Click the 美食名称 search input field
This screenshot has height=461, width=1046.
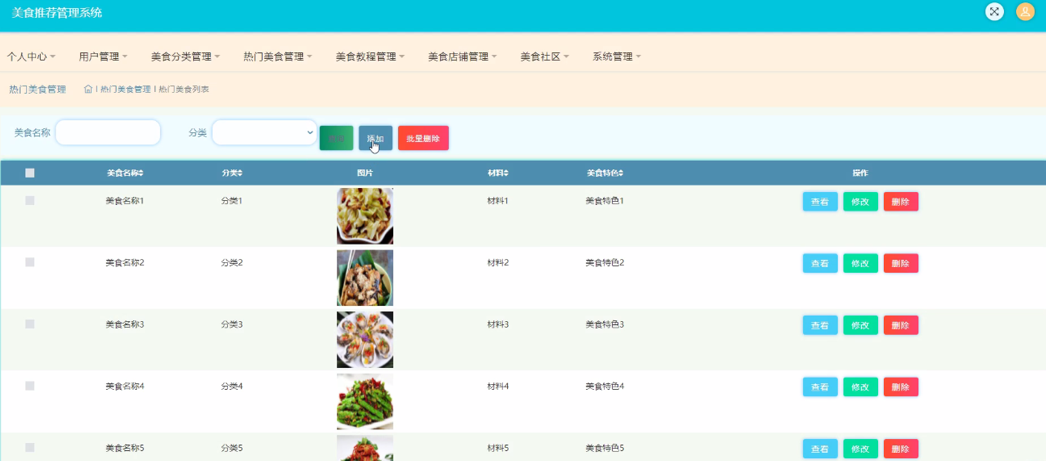pos(108,132)
